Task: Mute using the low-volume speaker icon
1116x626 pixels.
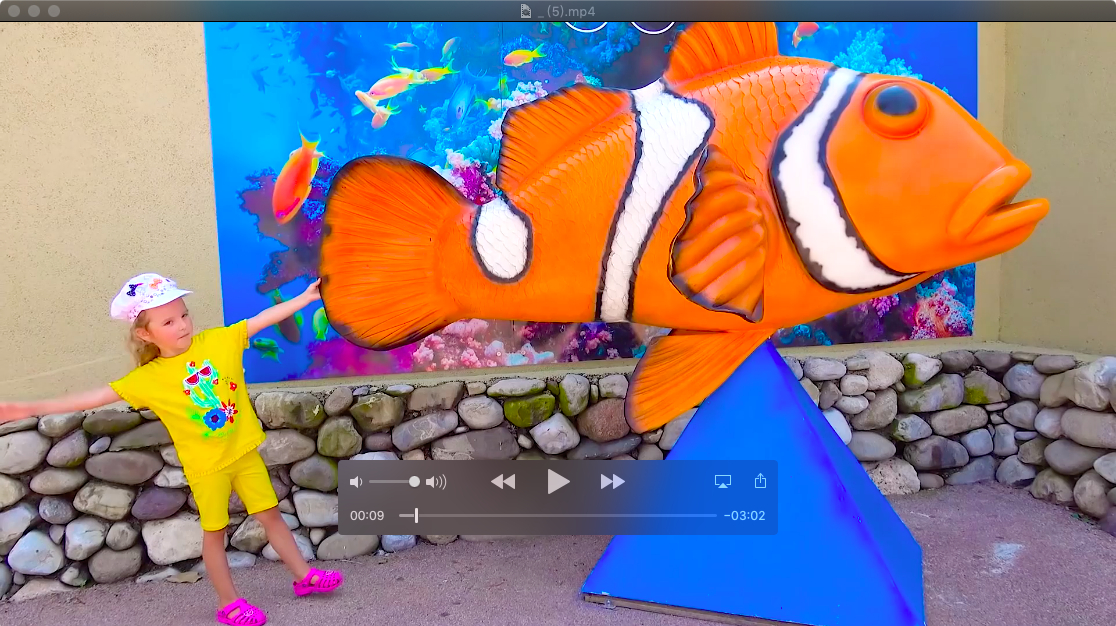Action: point(356,482)
